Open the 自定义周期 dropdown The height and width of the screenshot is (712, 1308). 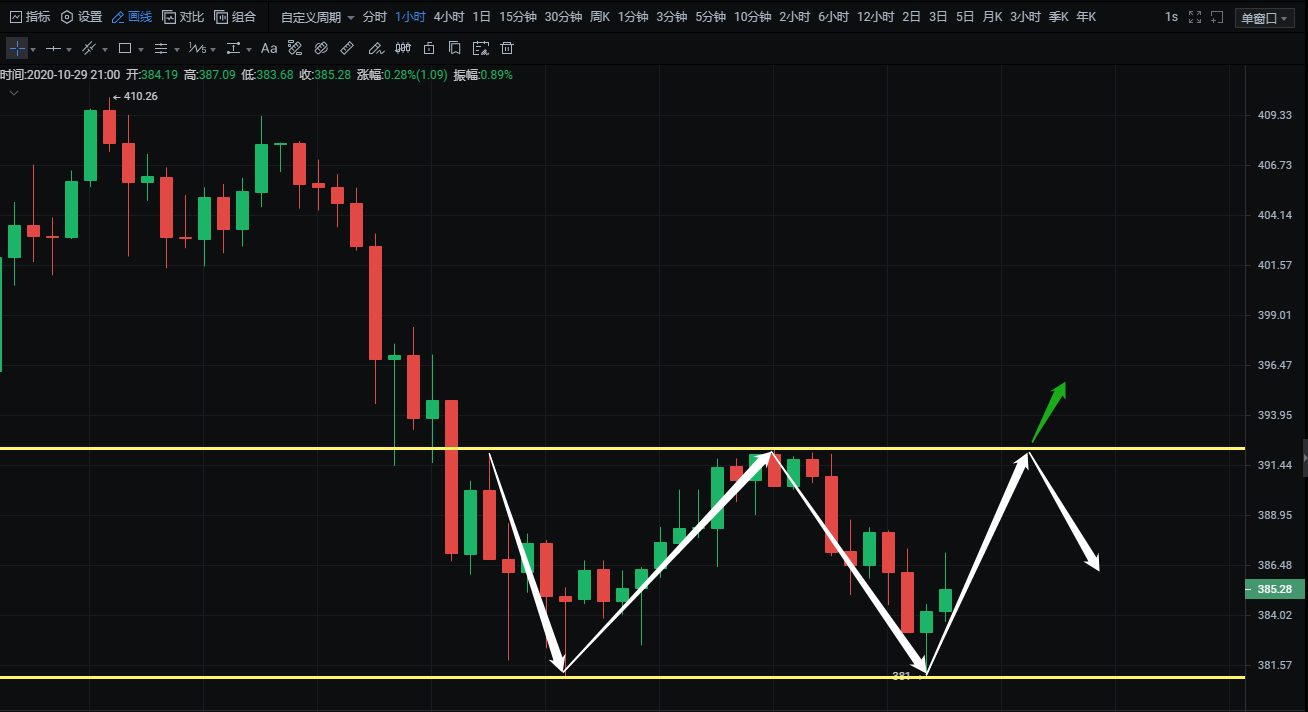pyautogui.click(x=317, y=17)
